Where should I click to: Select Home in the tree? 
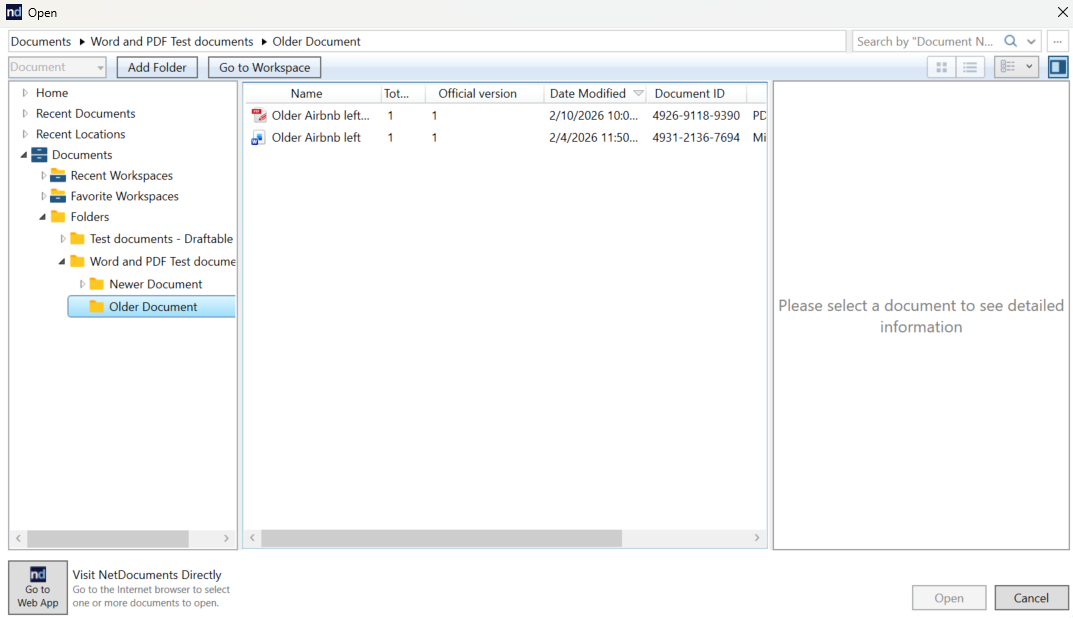click(52, 92)
